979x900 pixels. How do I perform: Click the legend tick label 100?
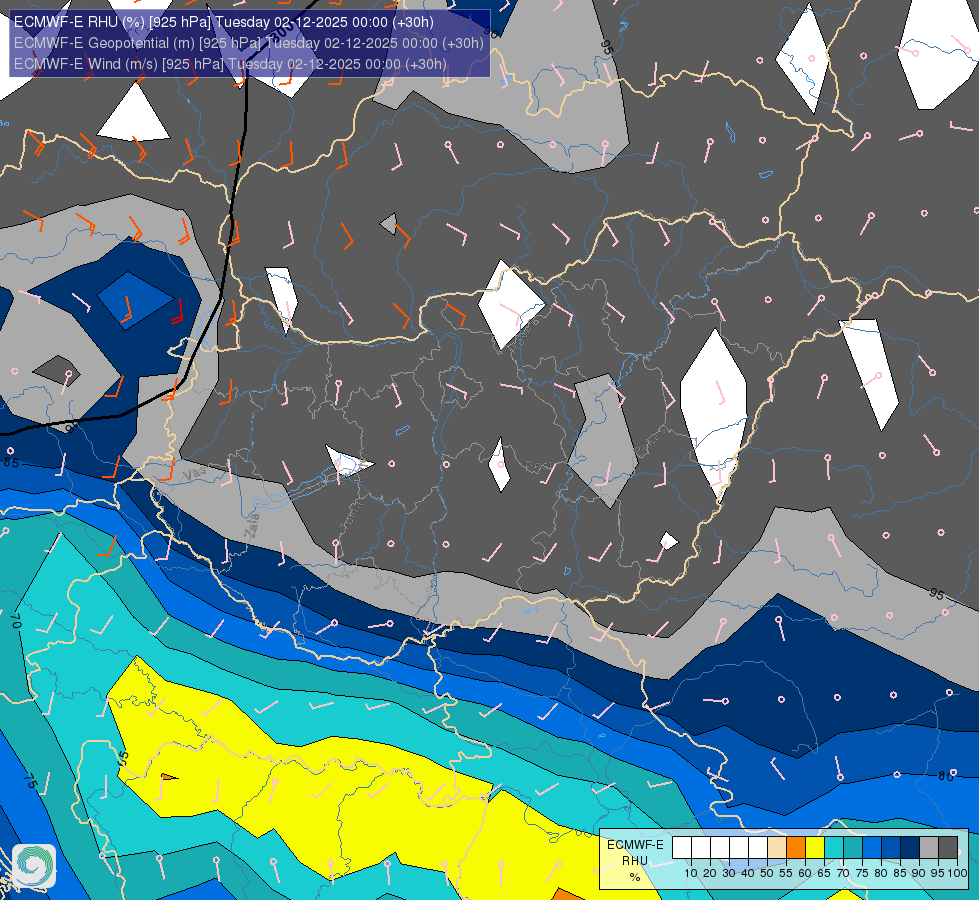click(x=957, y=873)
